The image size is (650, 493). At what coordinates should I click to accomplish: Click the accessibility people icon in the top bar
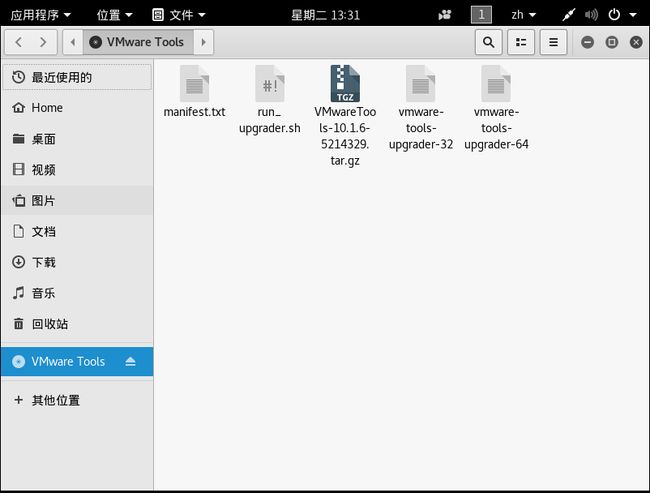pos(445,15)
